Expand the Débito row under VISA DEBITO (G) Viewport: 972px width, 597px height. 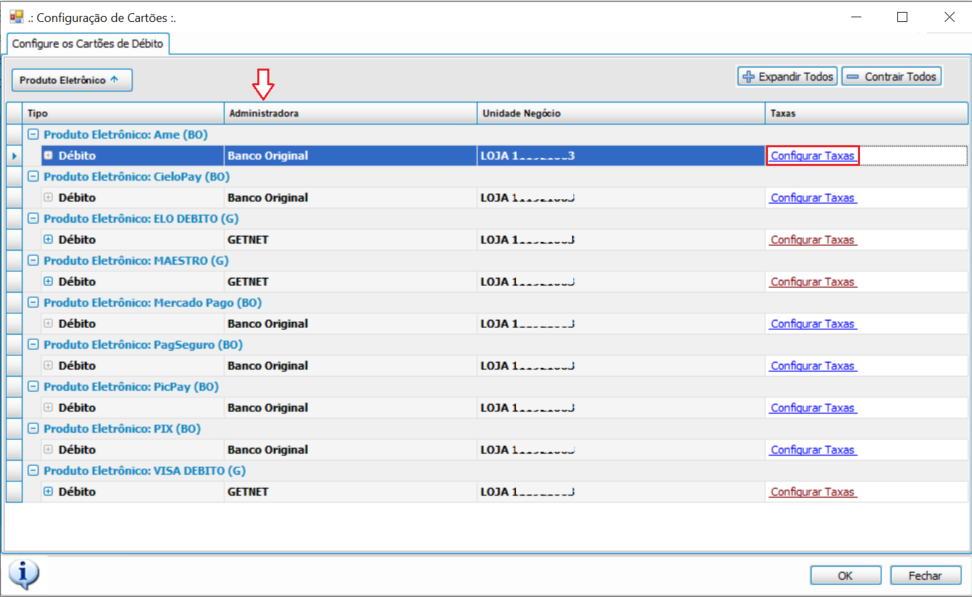click(x=48, y=492)
